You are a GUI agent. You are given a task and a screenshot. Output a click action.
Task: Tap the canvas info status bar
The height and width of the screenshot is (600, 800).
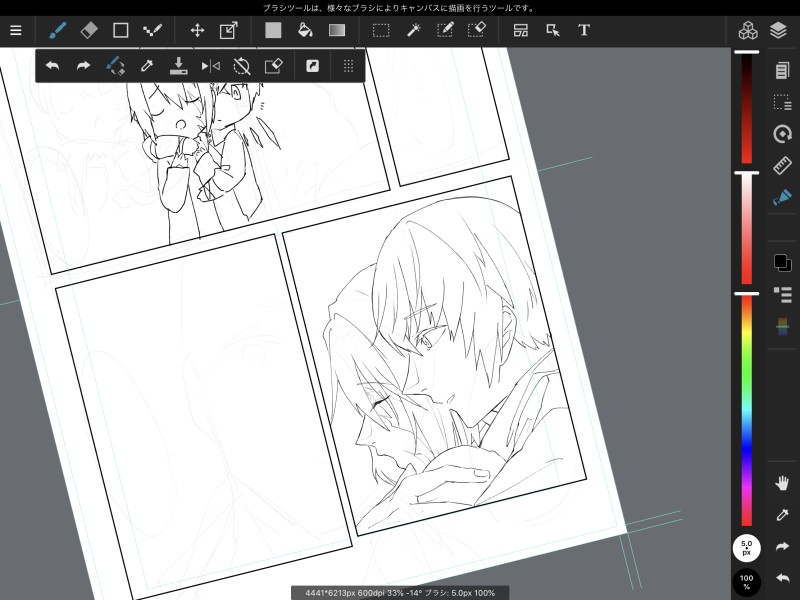pyautogui.click(x=400, y=593)
